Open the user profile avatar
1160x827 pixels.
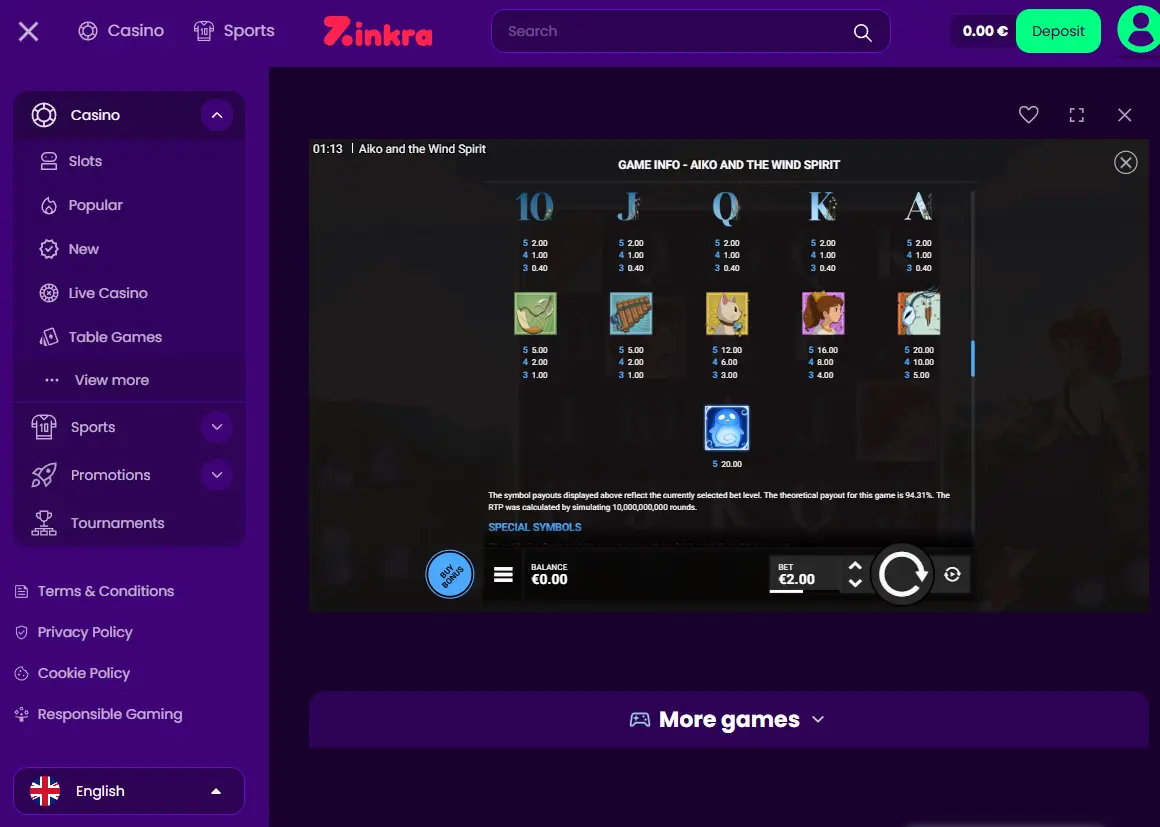coord(1139,30)
